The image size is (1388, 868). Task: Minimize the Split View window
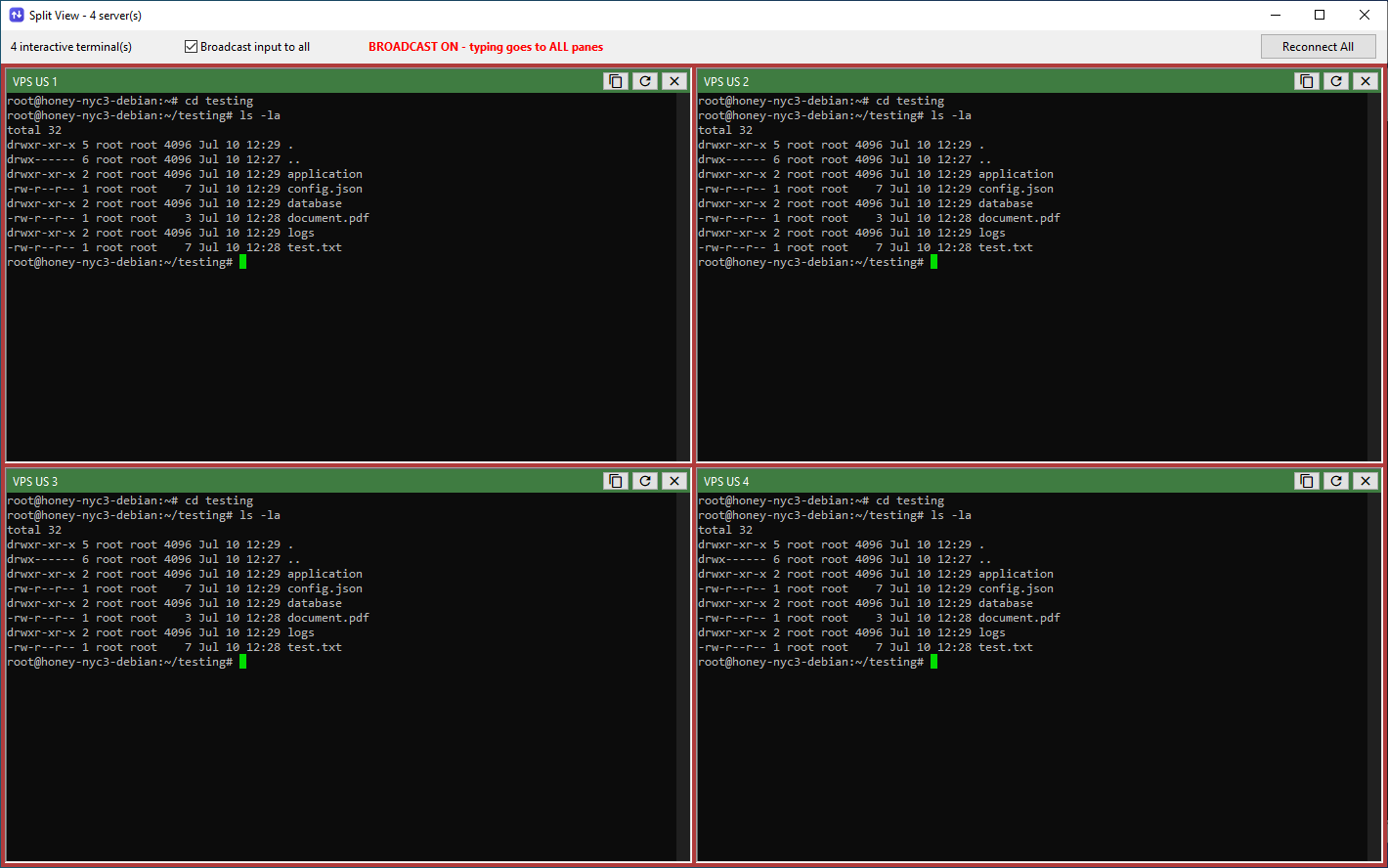coord(1276,15)
